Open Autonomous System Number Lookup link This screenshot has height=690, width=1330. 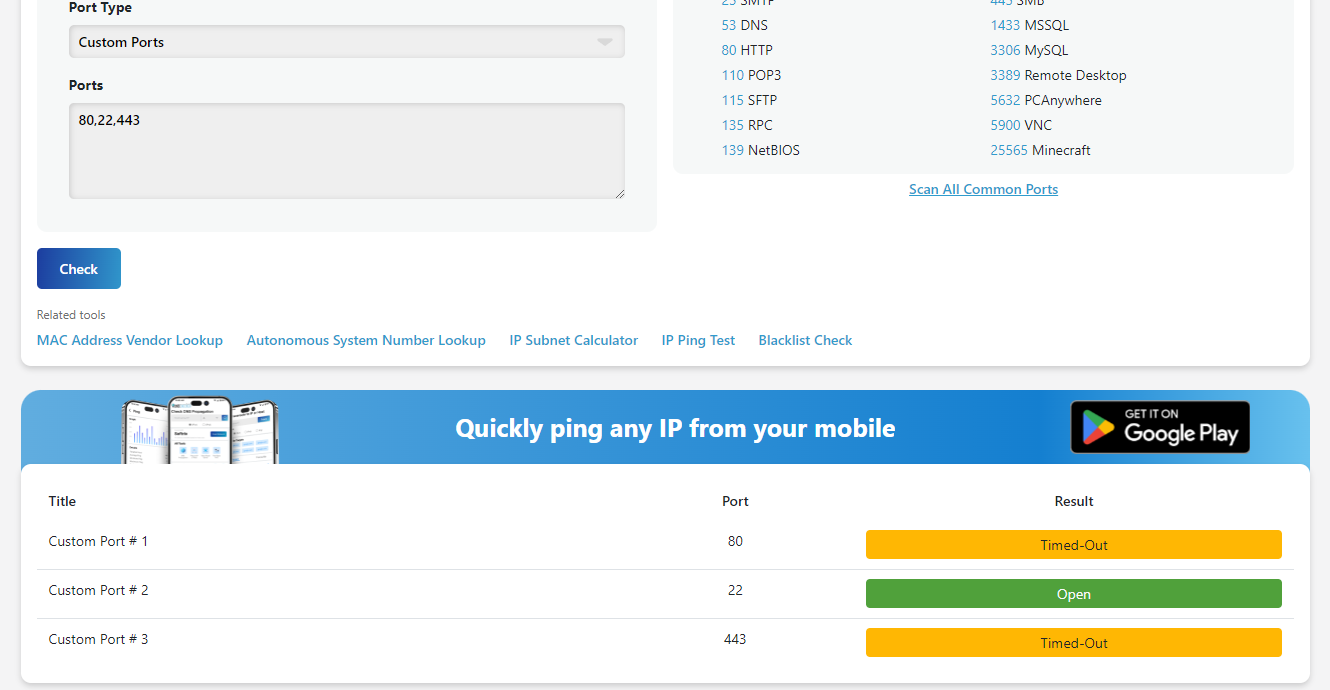point(366,340)
